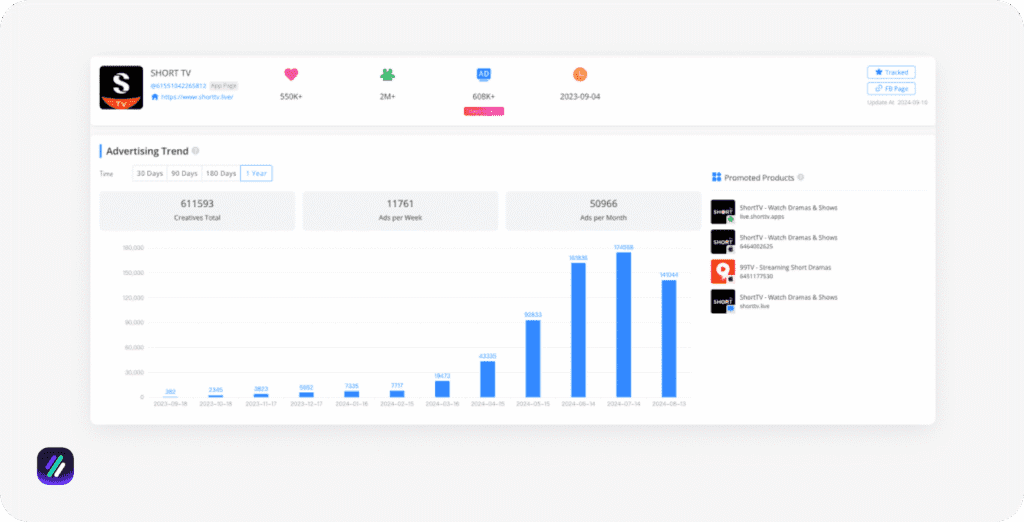The image size is (1024, 522).
Task: Click the 2024-05-15 bar labeled 92833
Action: point(533,359)
